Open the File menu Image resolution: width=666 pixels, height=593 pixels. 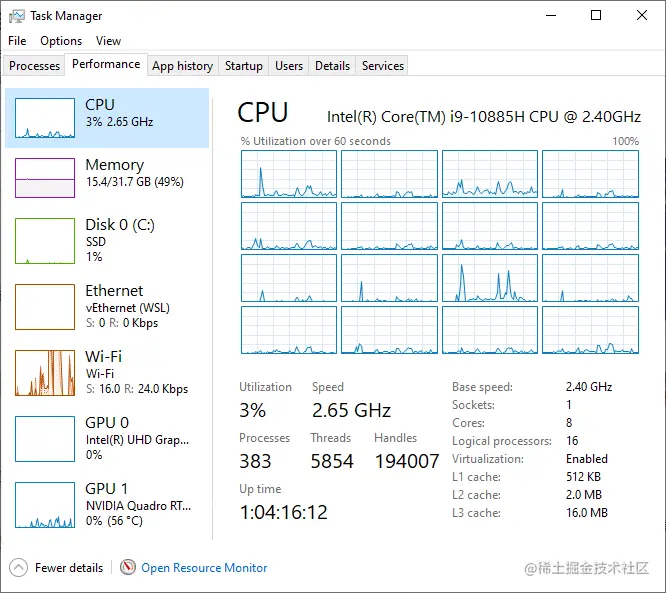coord(17,41)
